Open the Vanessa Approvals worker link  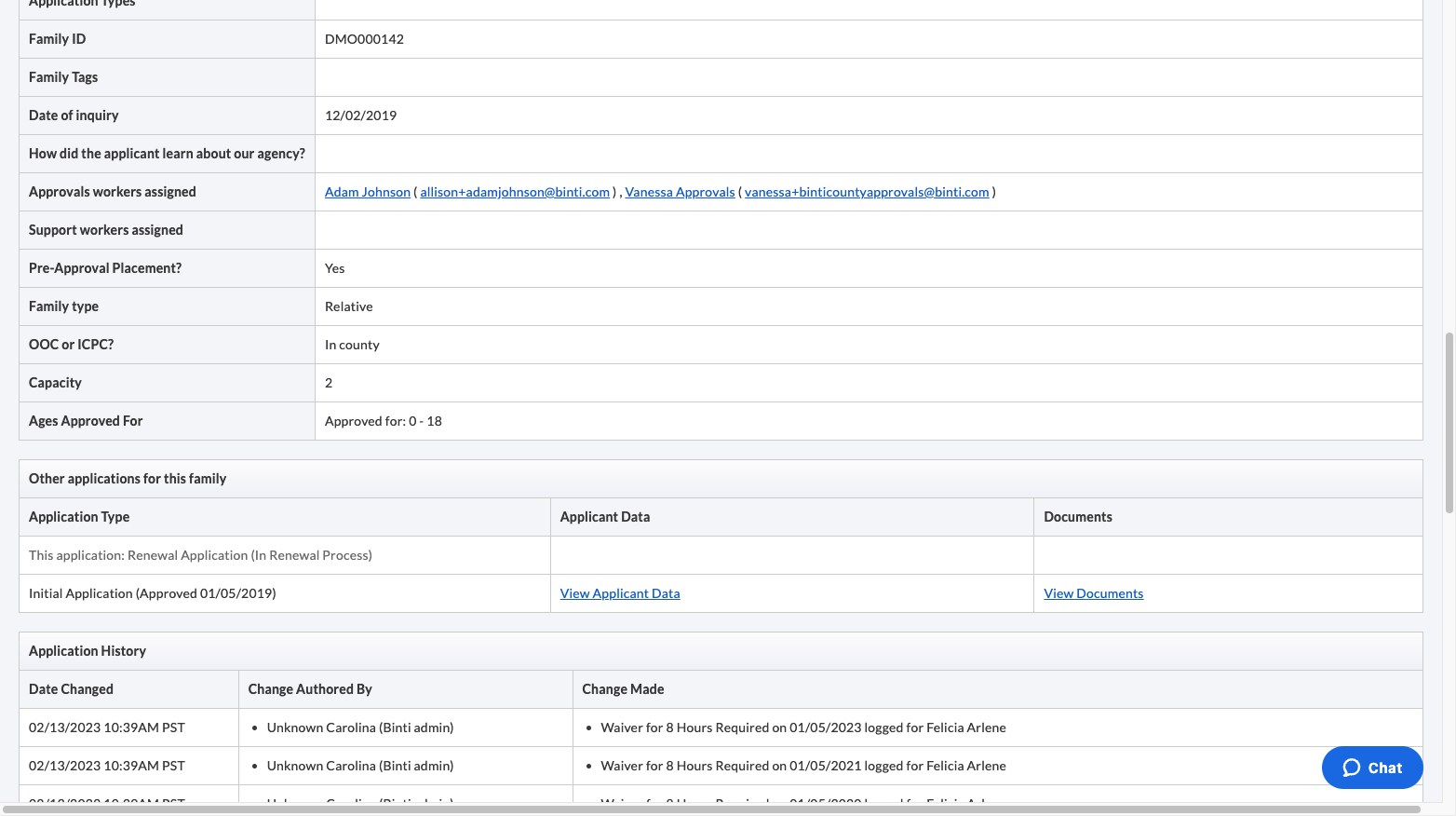point(680,192)
